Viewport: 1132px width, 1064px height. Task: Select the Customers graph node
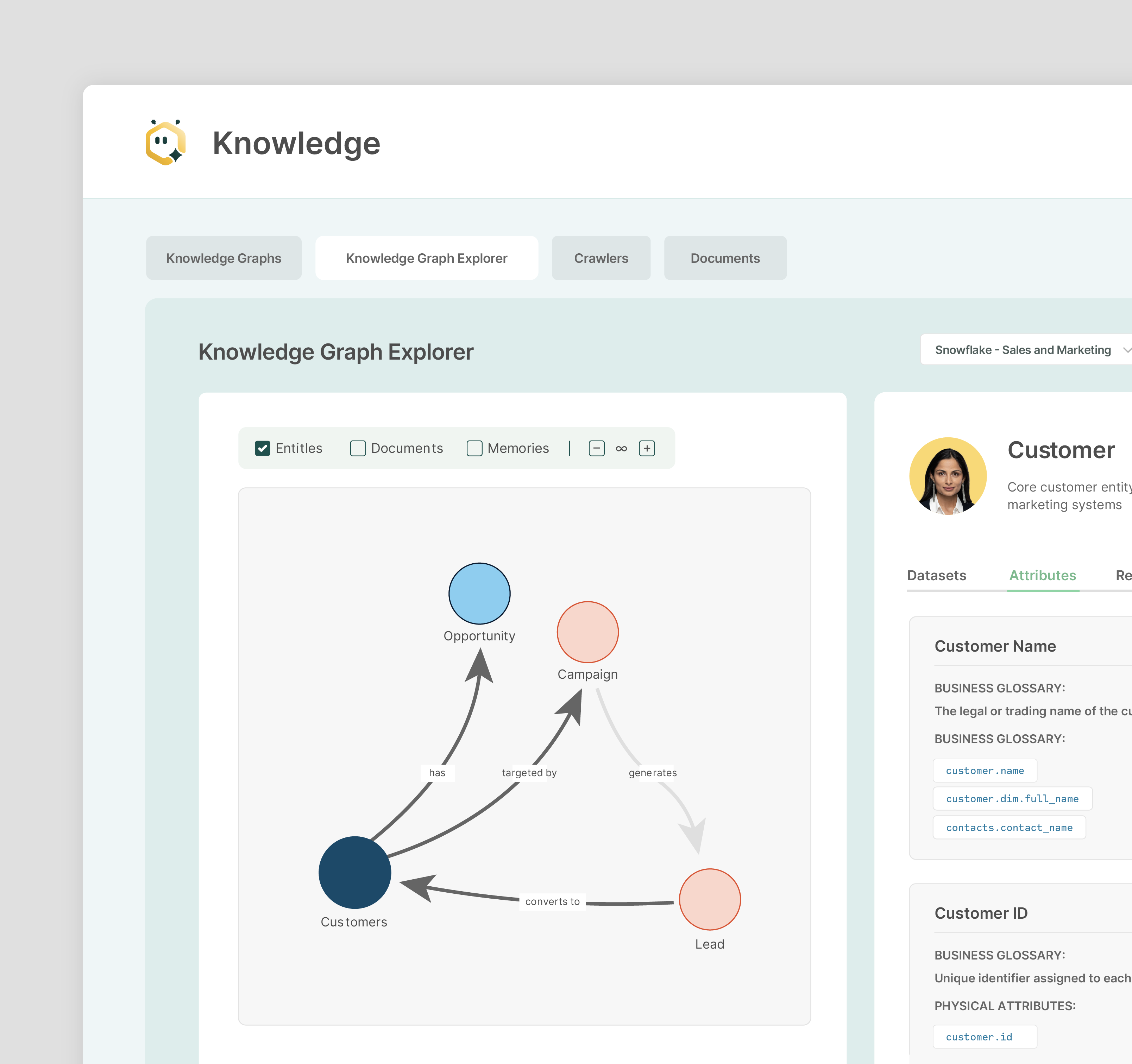click(x=355, y=872)
